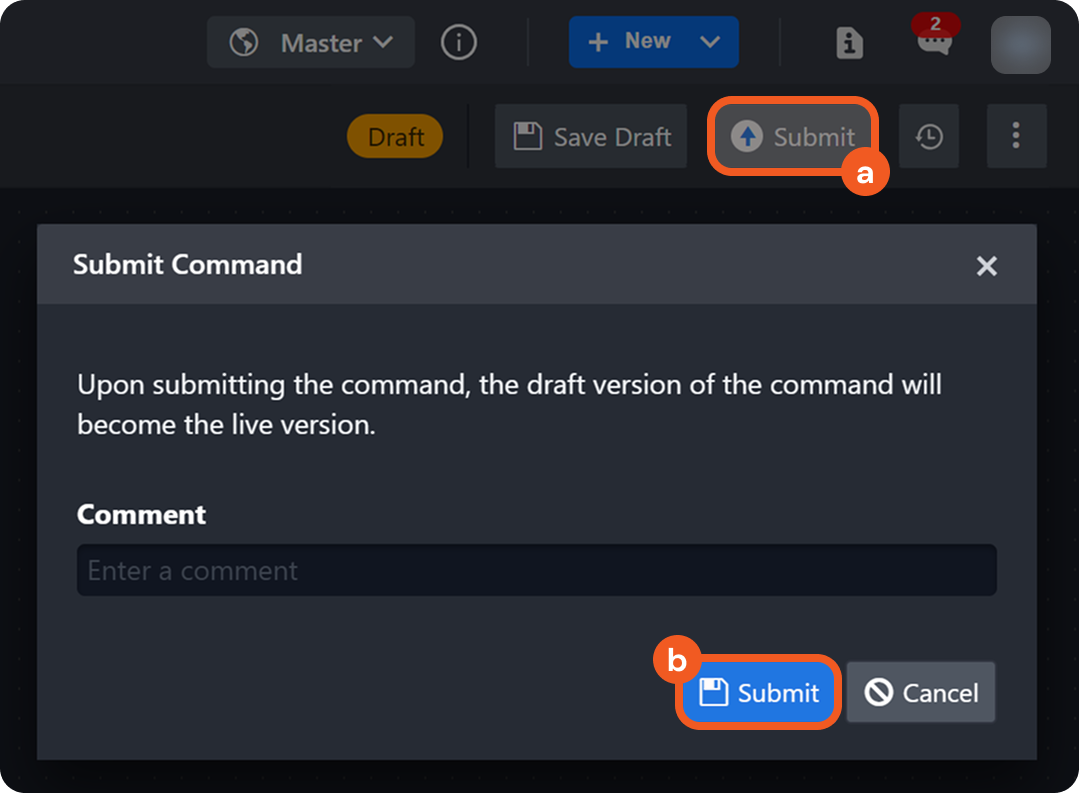Viewport: 1079px width, 793px height.
Task: Click the prohibition icon on the Cancel button
Action: 878,692
